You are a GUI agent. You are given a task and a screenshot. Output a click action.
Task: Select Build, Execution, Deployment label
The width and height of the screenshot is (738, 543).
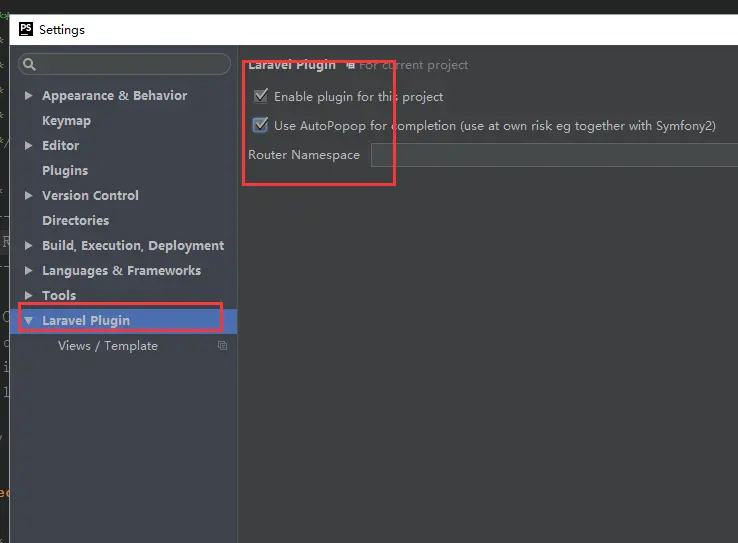pyautogui.click(x=133, y=246)
